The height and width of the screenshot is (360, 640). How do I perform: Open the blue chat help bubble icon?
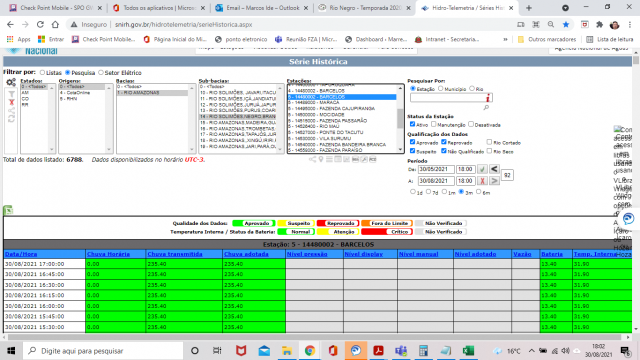[x=629, y=219]
